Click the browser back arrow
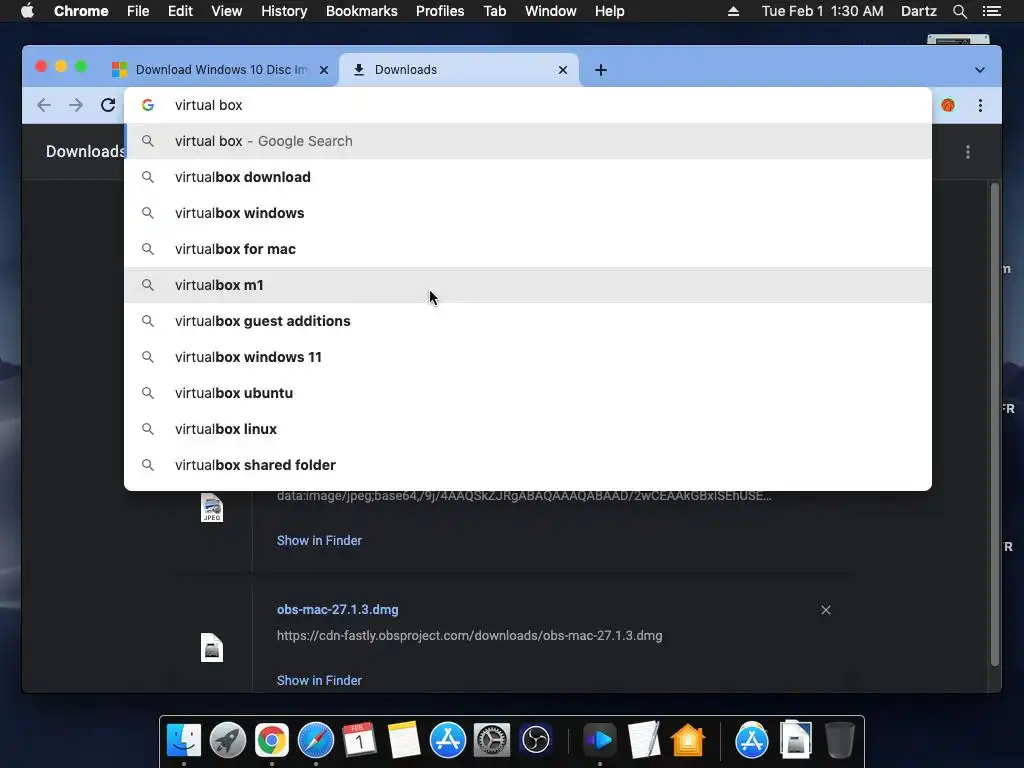Viewport: 1024px width, 768px height. pos(44,105)
